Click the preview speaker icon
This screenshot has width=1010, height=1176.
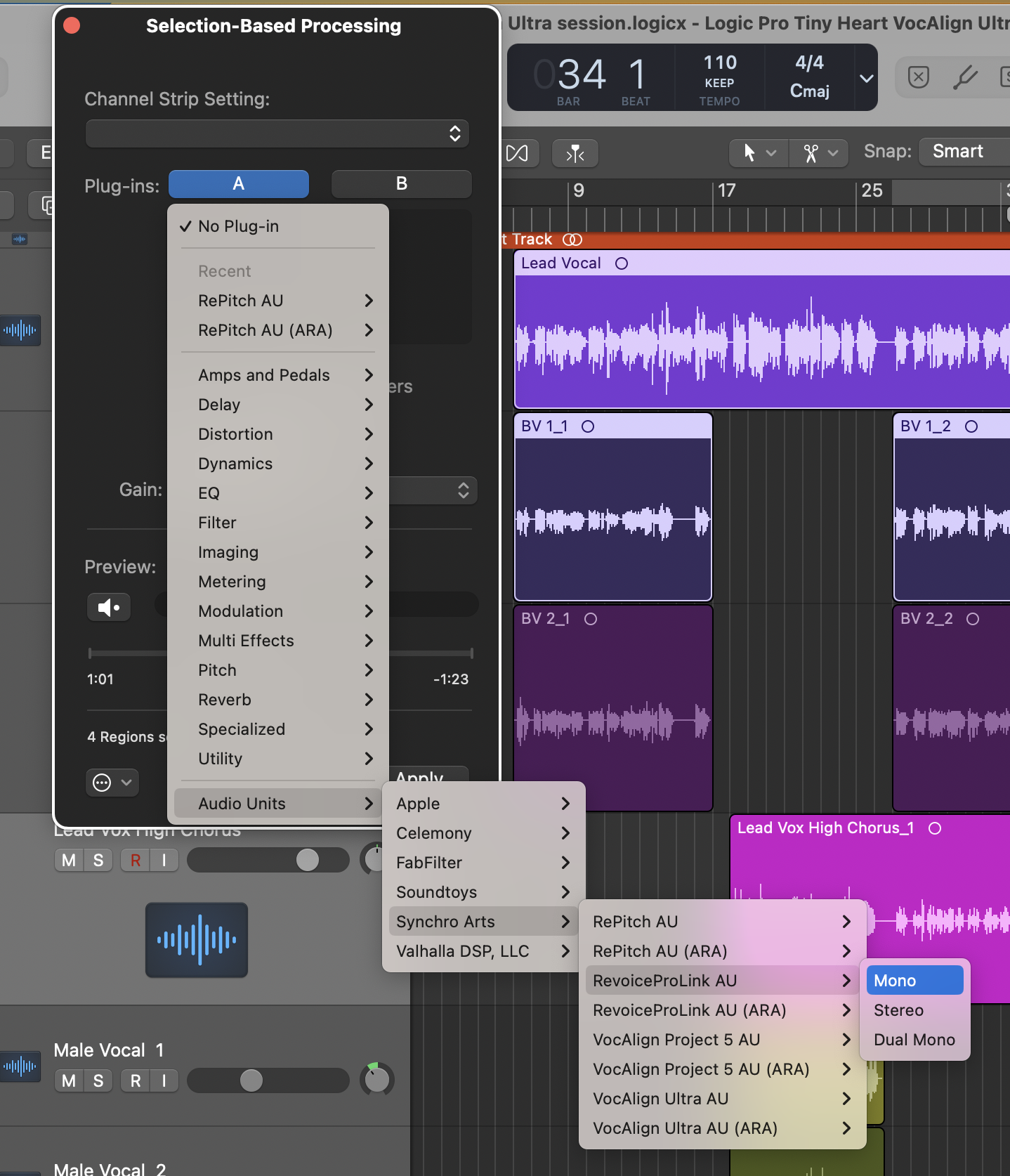pyautogui.click(x=109, y=608)
